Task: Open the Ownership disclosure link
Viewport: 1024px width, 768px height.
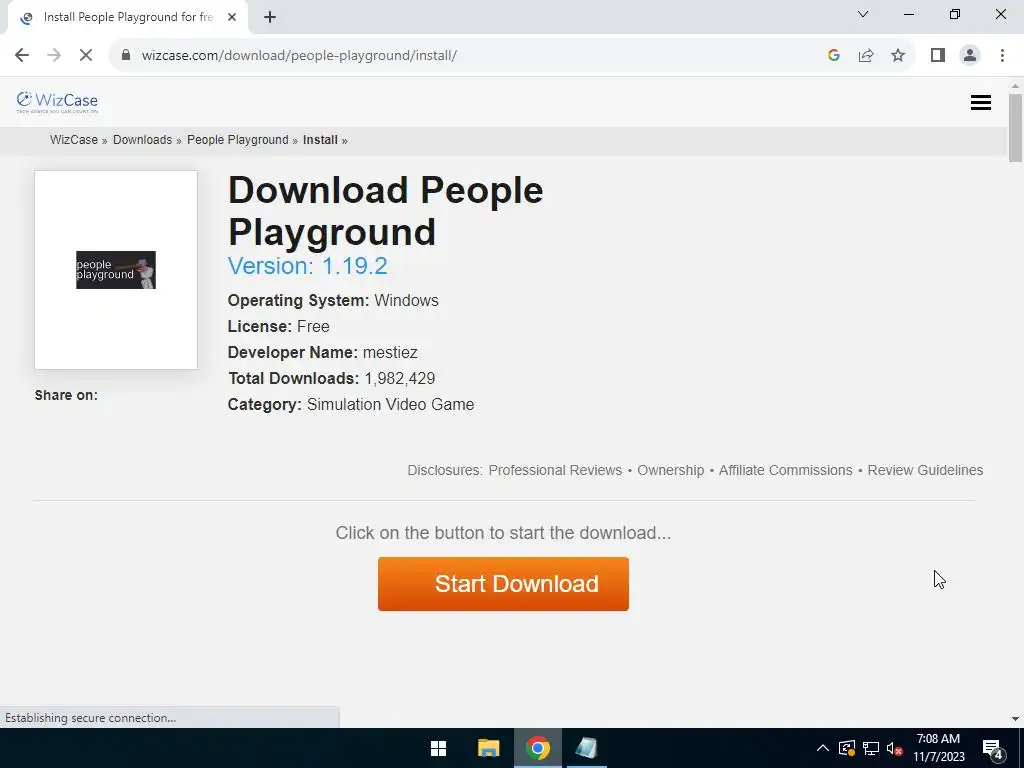Action: click(x=671, y=470)
